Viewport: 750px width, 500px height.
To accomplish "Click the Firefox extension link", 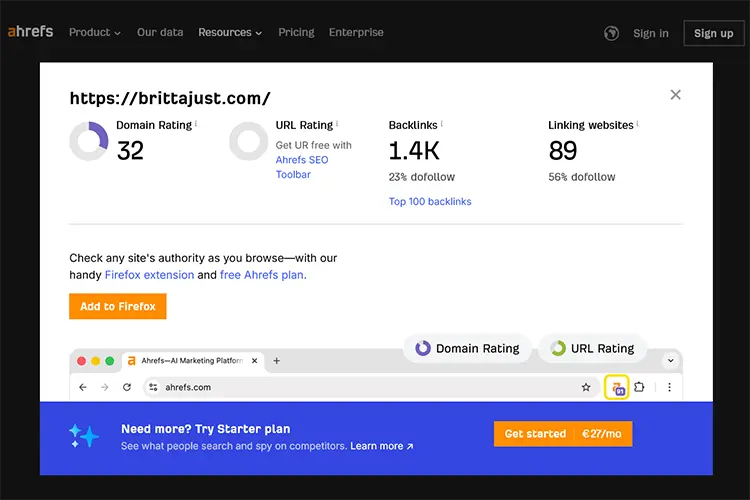I will pyautogui.click(x=149, y=275).
